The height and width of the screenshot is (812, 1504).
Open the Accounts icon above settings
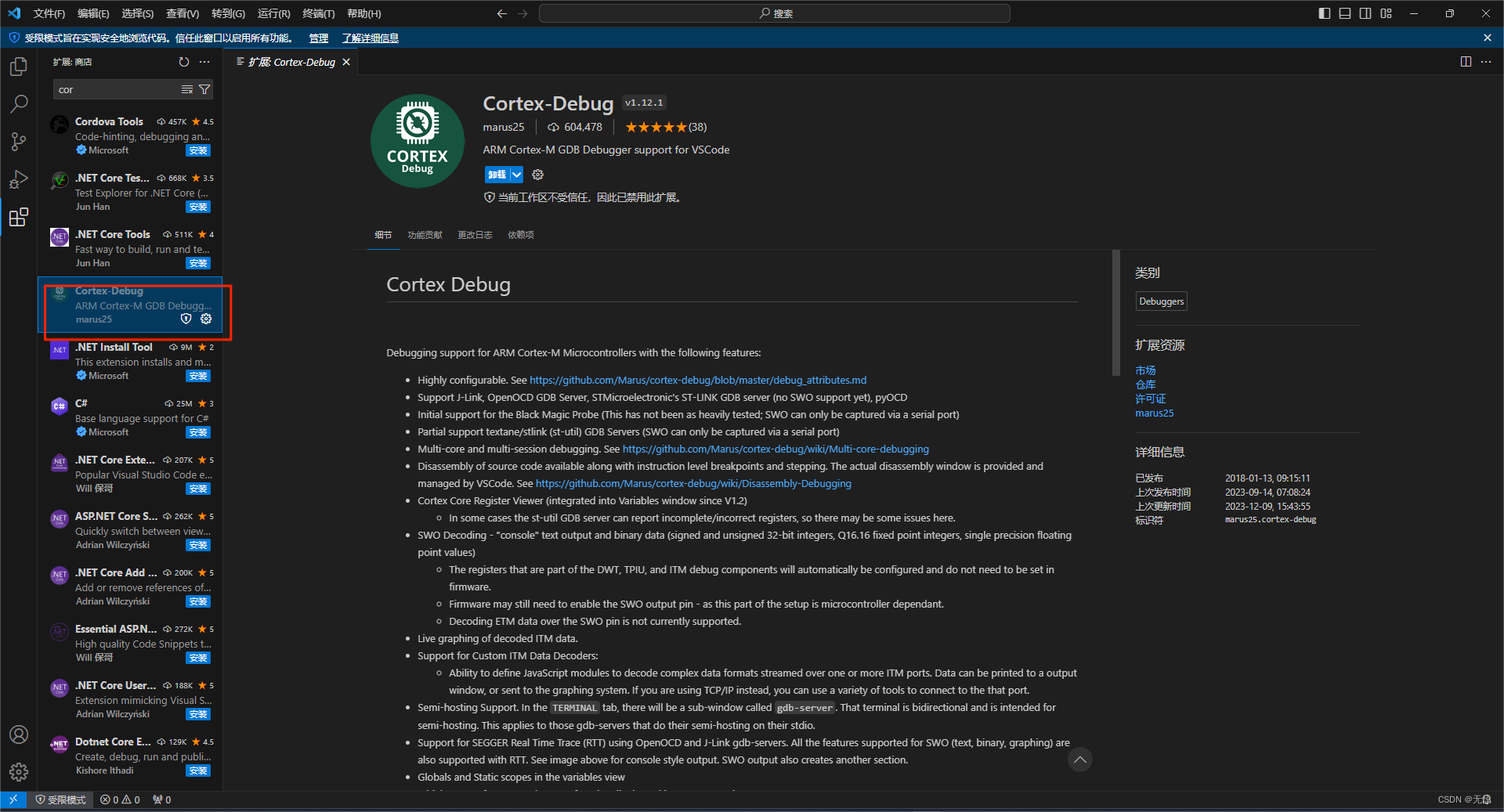pyautogui.click(x=19, y=734)
